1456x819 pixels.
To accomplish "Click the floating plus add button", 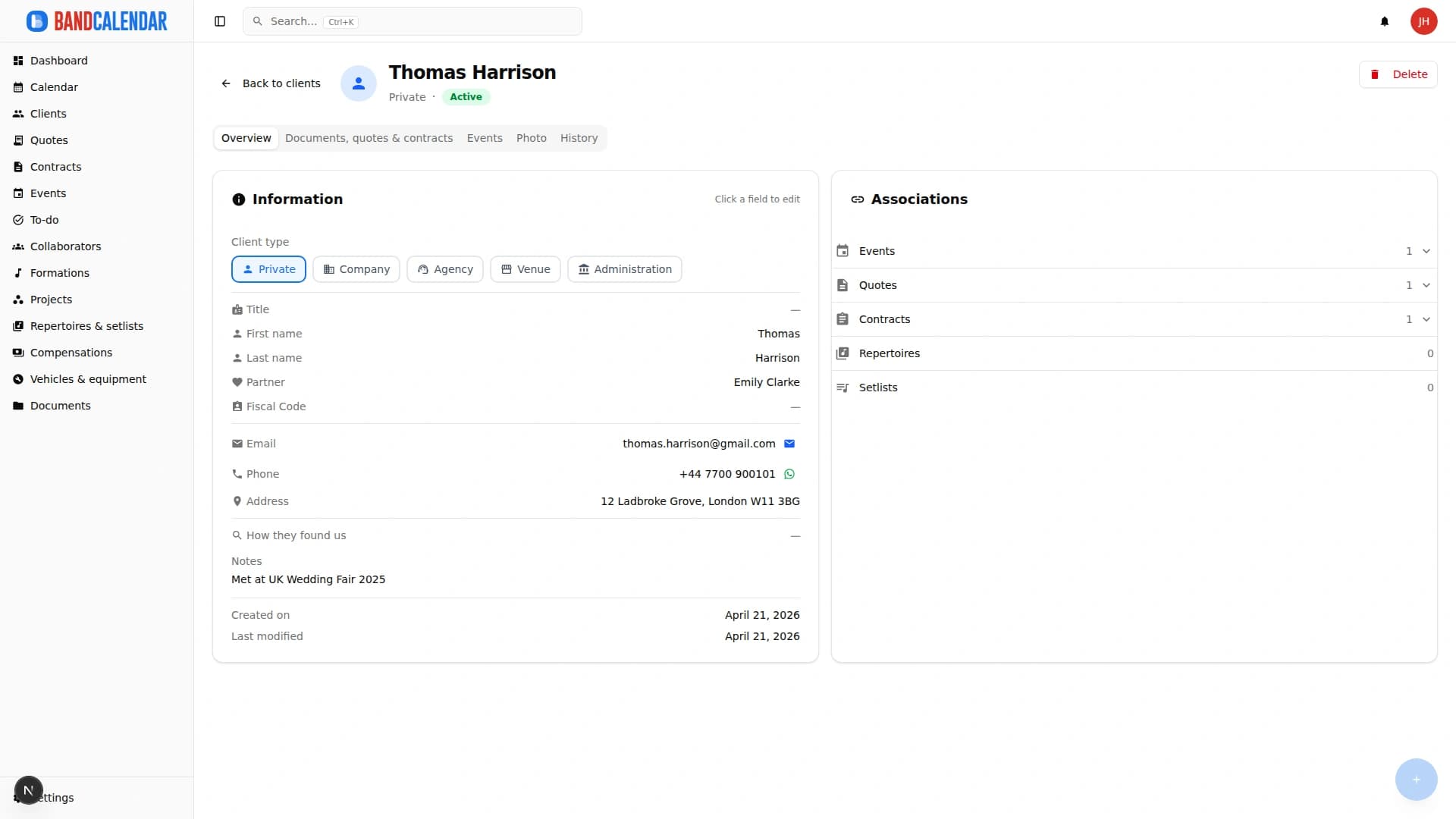I will (x=1416, y=780).
